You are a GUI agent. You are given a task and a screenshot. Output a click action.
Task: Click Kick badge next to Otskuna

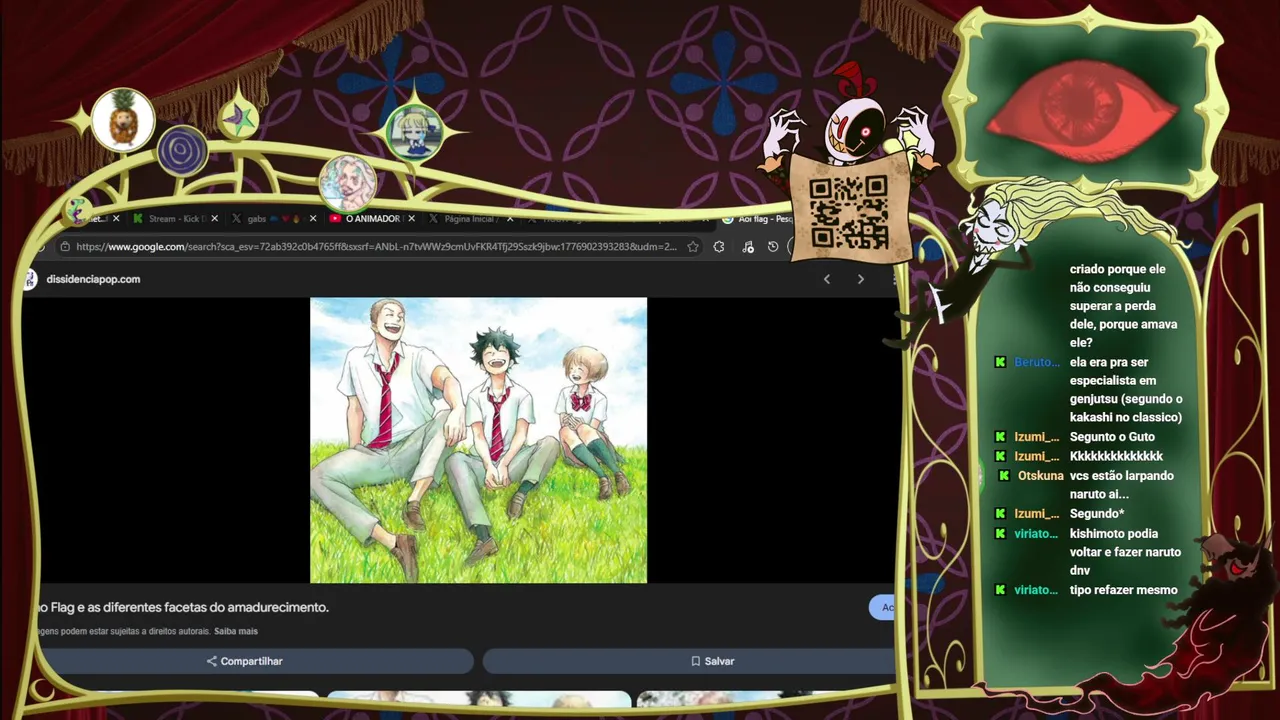pos(1004,476)
